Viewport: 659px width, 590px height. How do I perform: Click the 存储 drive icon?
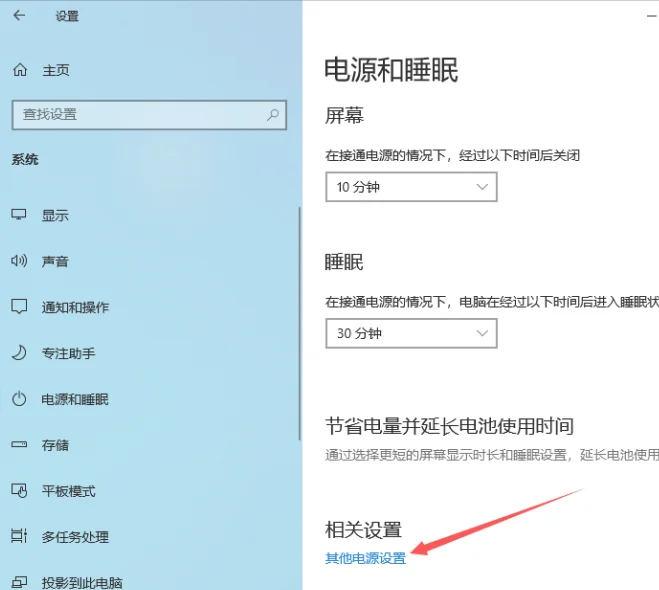click(19, 445)
